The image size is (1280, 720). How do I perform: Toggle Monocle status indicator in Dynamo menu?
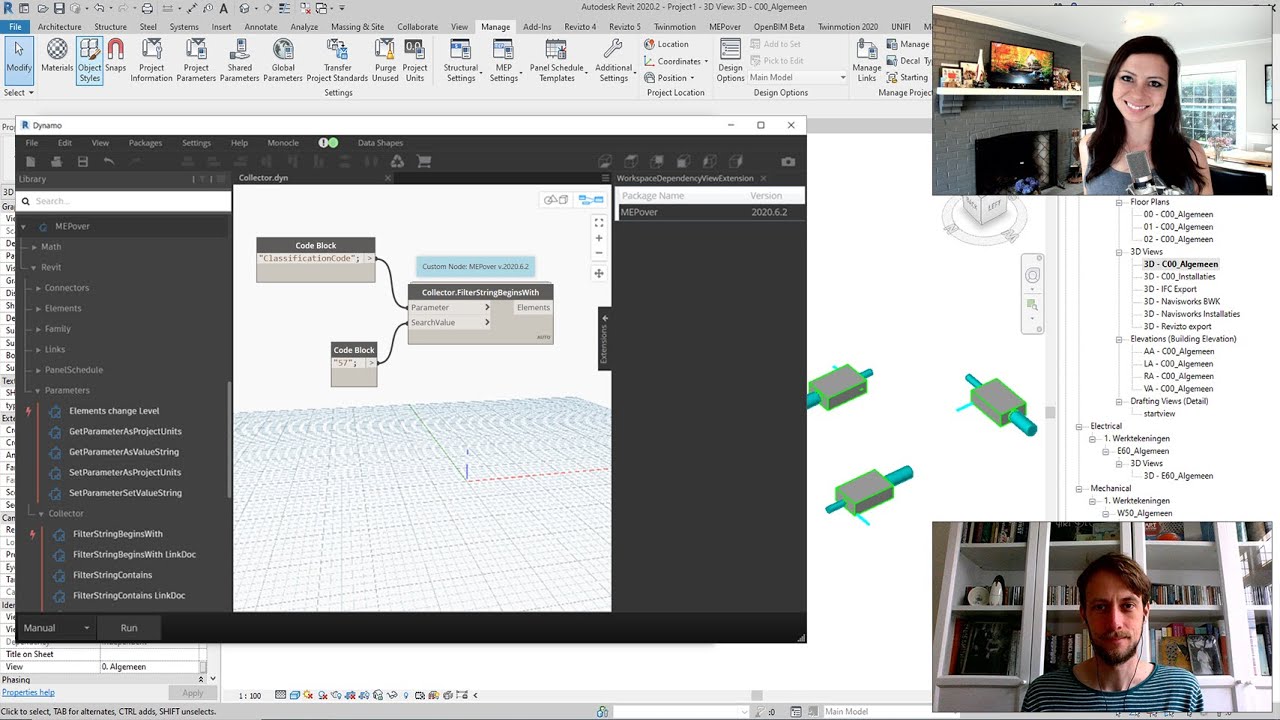click(x=328, y=143)
